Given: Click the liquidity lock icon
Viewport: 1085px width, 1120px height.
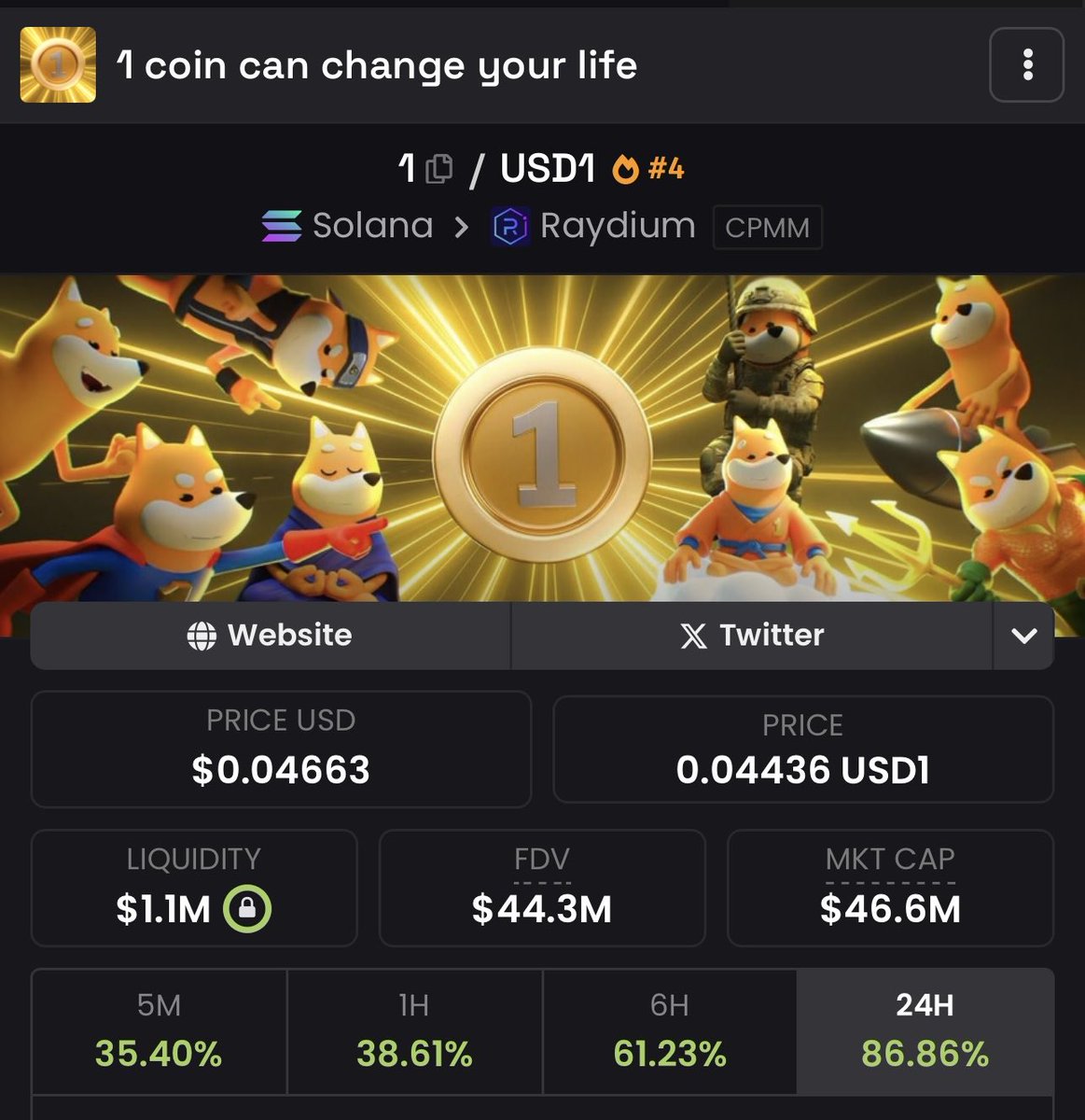Looking at the screenshot, I should 246,908.
